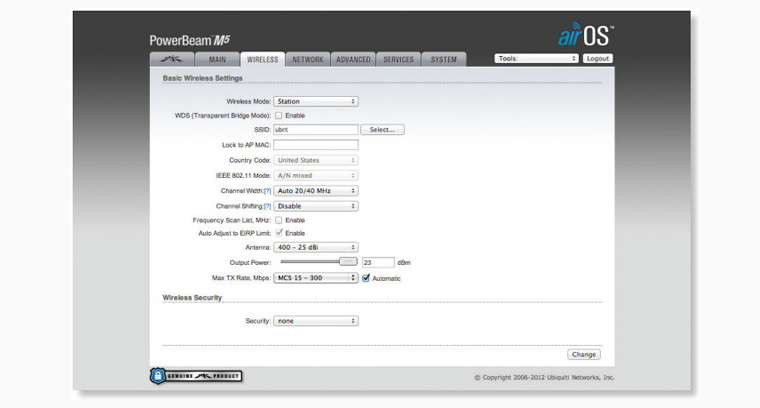Open the Antenna dropdown
This screenshot has height=408, width=760.
click(316, 247)
